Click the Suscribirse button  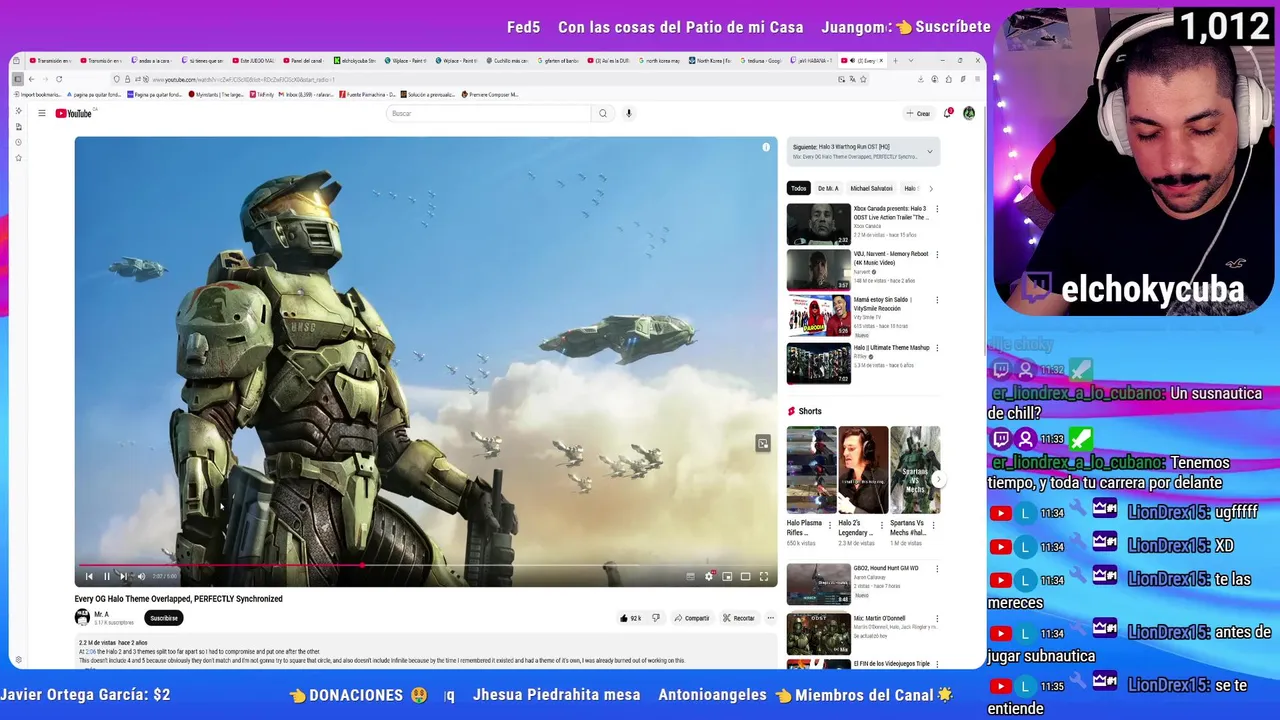click(x=164, y=618)
